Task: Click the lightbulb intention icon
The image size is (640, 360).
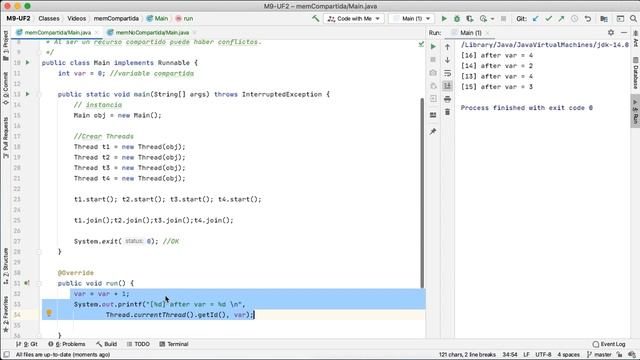Action: click(49, 313)
